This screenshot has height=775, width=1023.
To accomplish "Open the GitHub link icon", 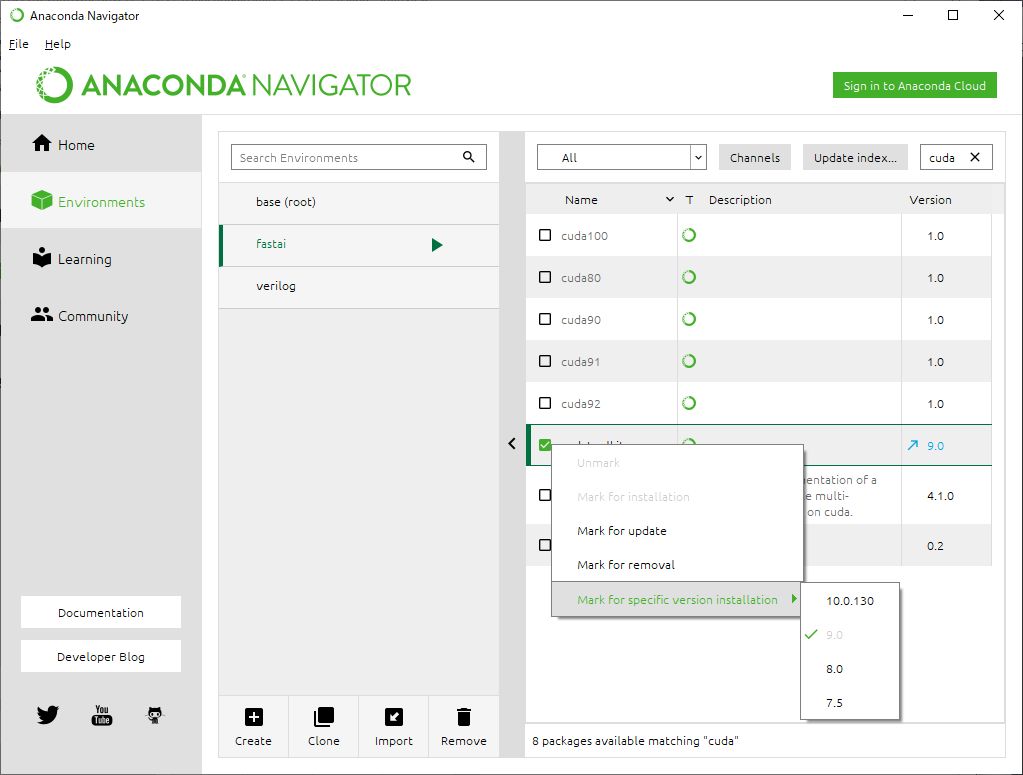I will (155, 715).
